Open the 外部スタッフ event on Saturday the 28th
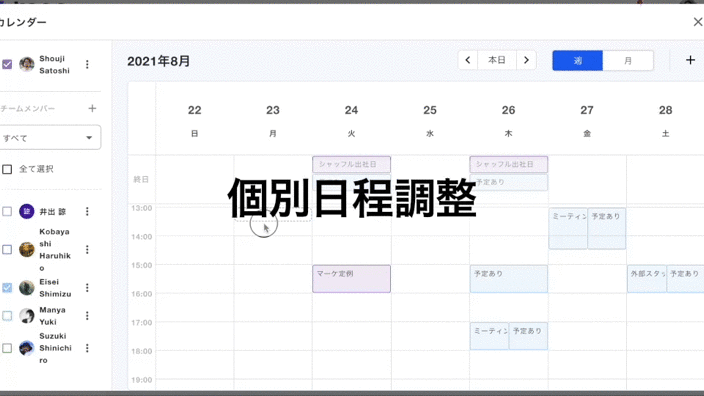Image resolution: width=704 pixels, height=396 pixels. [647, 279]
